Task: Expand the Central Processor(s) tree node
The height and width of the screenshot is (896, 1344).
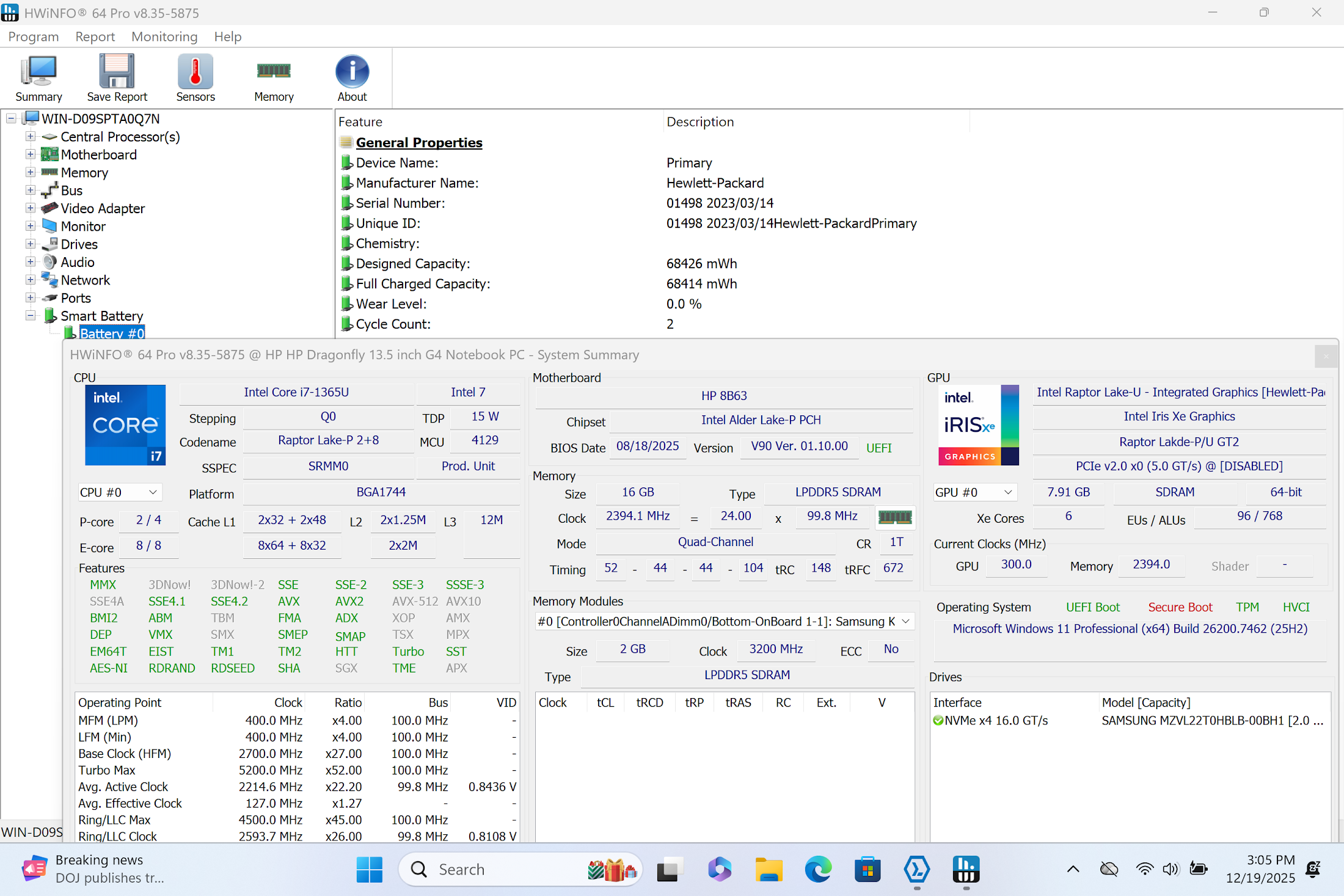Action: pos(30,137)
